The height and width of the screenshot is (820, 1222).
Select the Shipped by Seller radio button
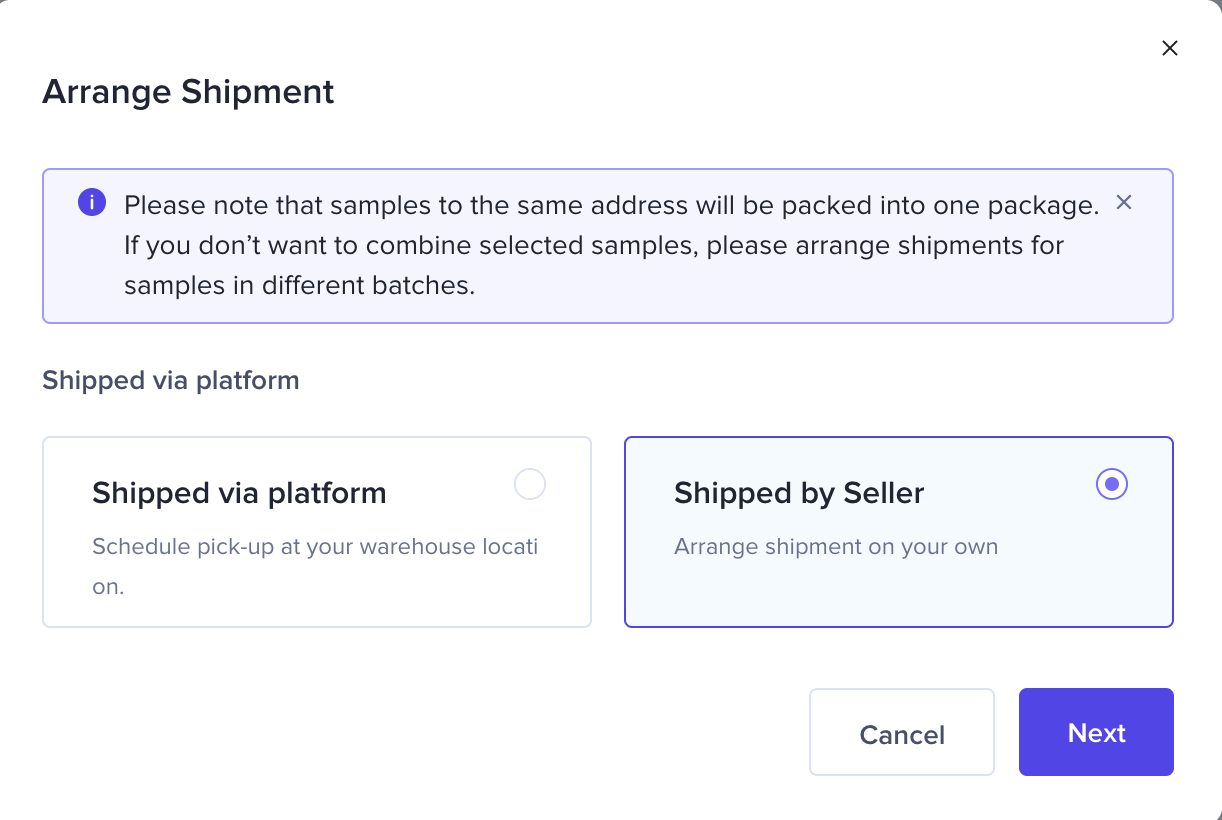[x=1111, y=484]
